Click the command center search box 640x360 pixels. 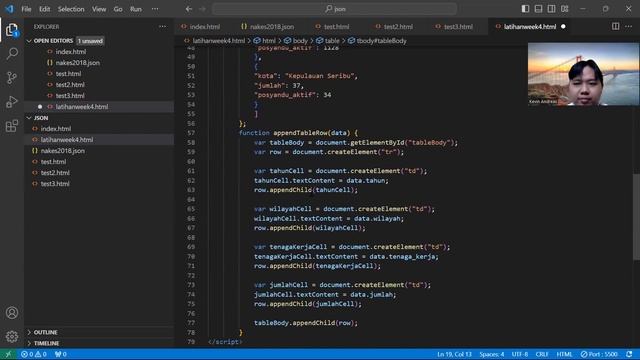(x=335, y=9)
